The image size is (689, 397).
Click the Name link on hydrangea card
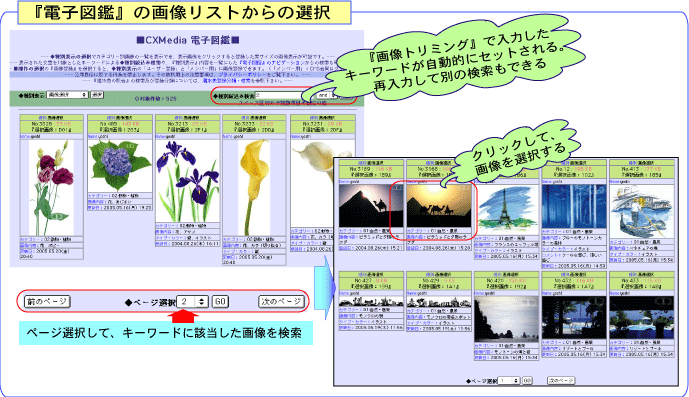click(x=92, y=137)
